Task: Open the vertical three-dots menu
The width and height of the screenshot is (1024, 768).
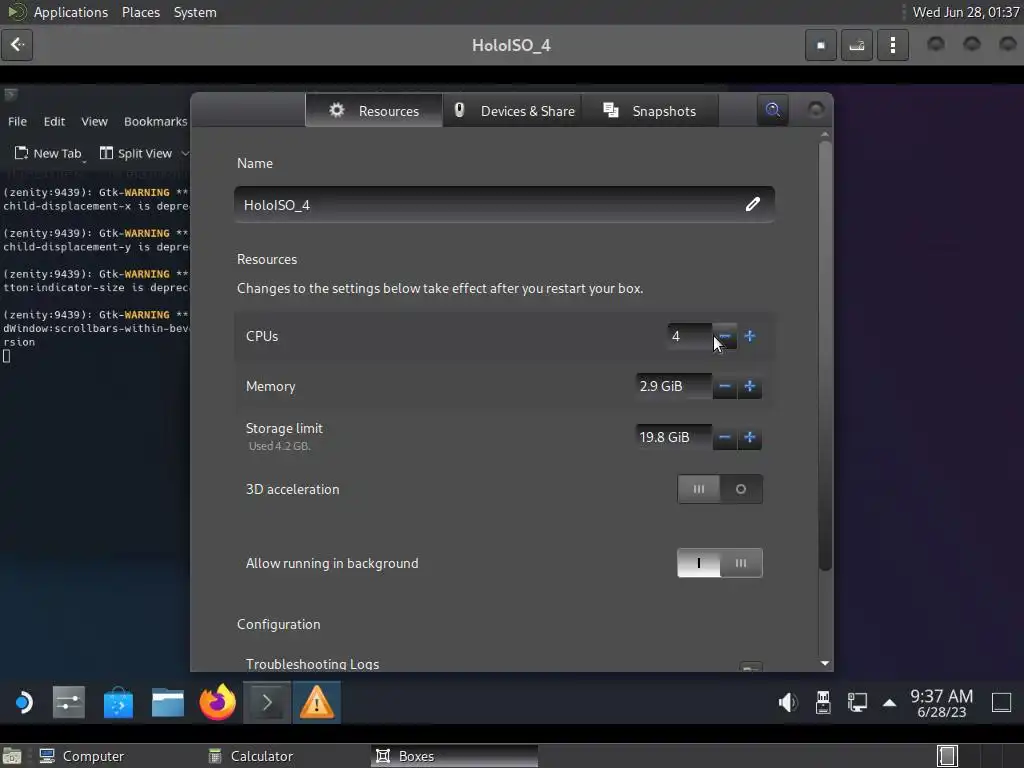Action: point(893,45)
